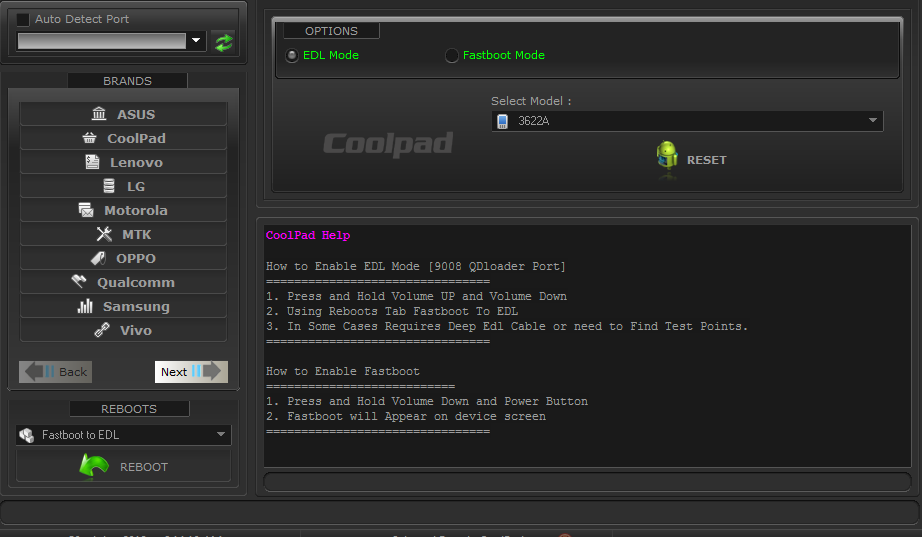Click the 'How to Enable Fastboot' text line
This screenshot has height=537, width=922.
click(343, 371)
